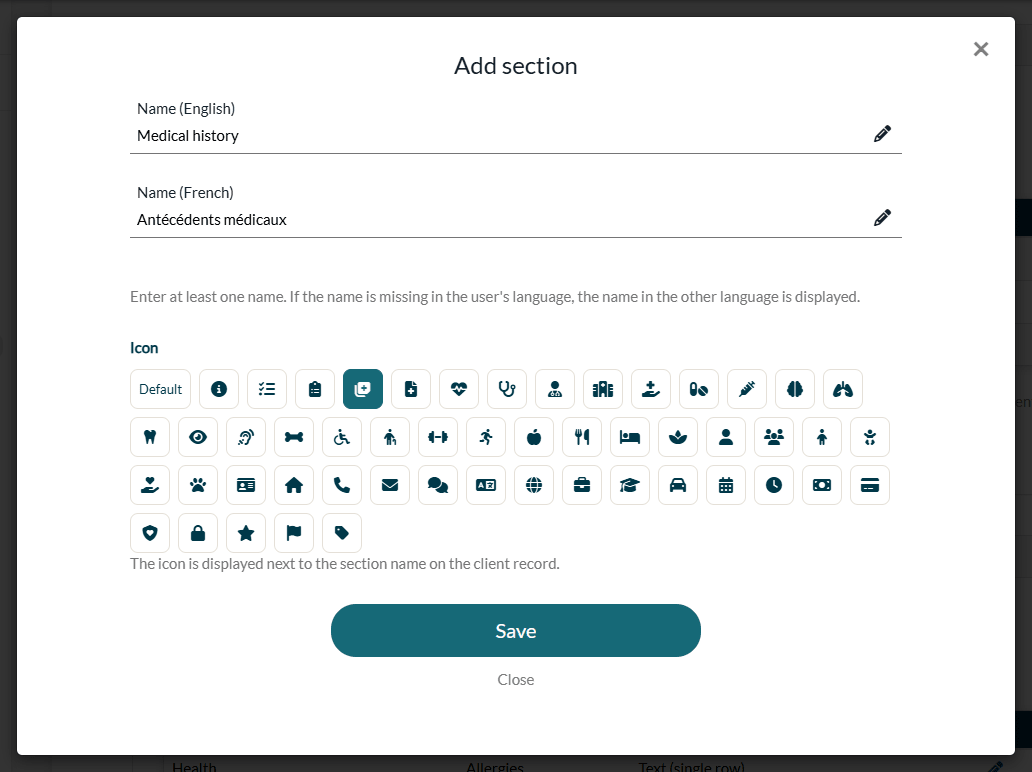Edit the French name with pencil icon

(883, 218)
